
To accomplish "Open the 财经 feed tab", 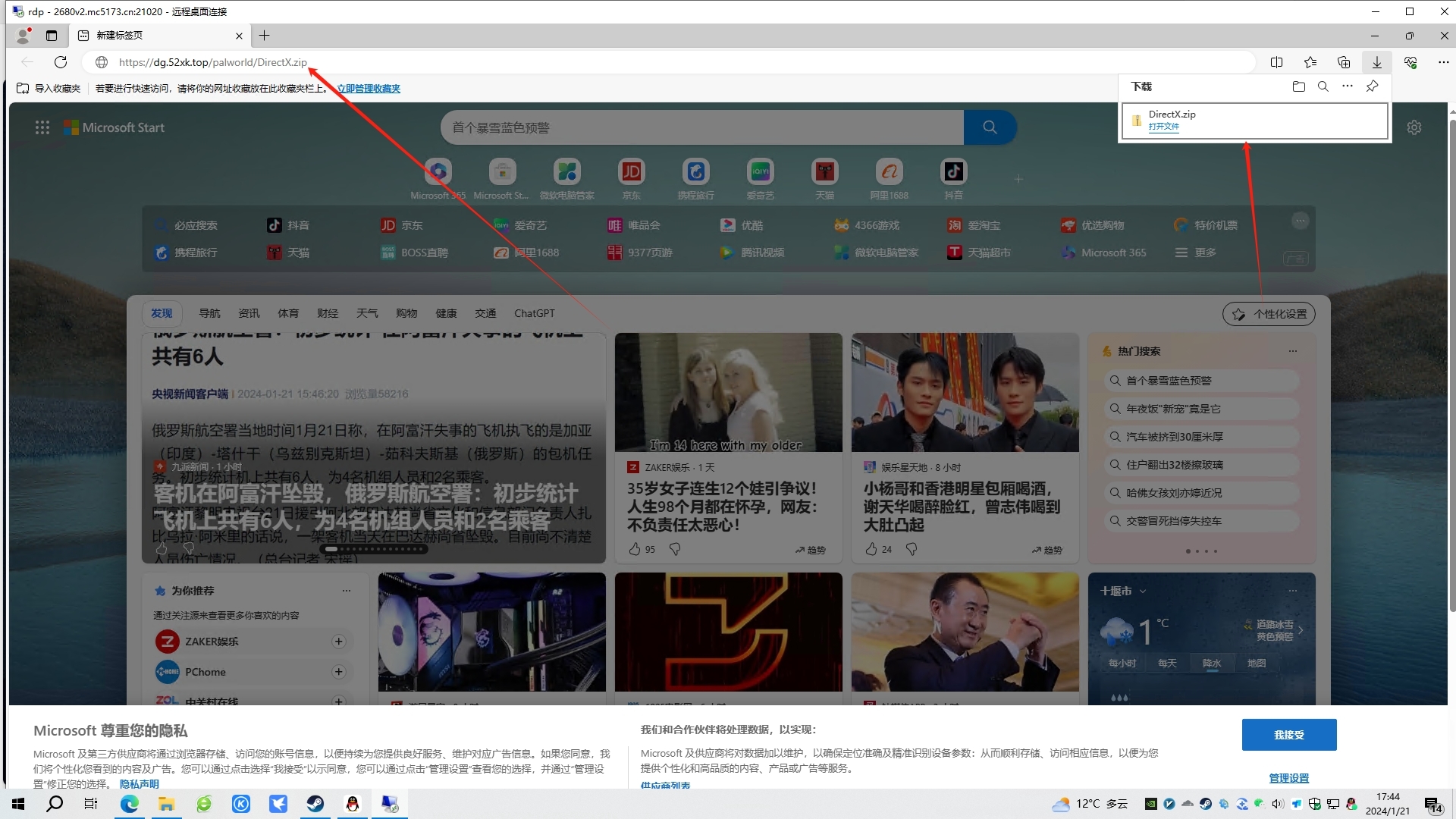I will click(x=328, y=312).
